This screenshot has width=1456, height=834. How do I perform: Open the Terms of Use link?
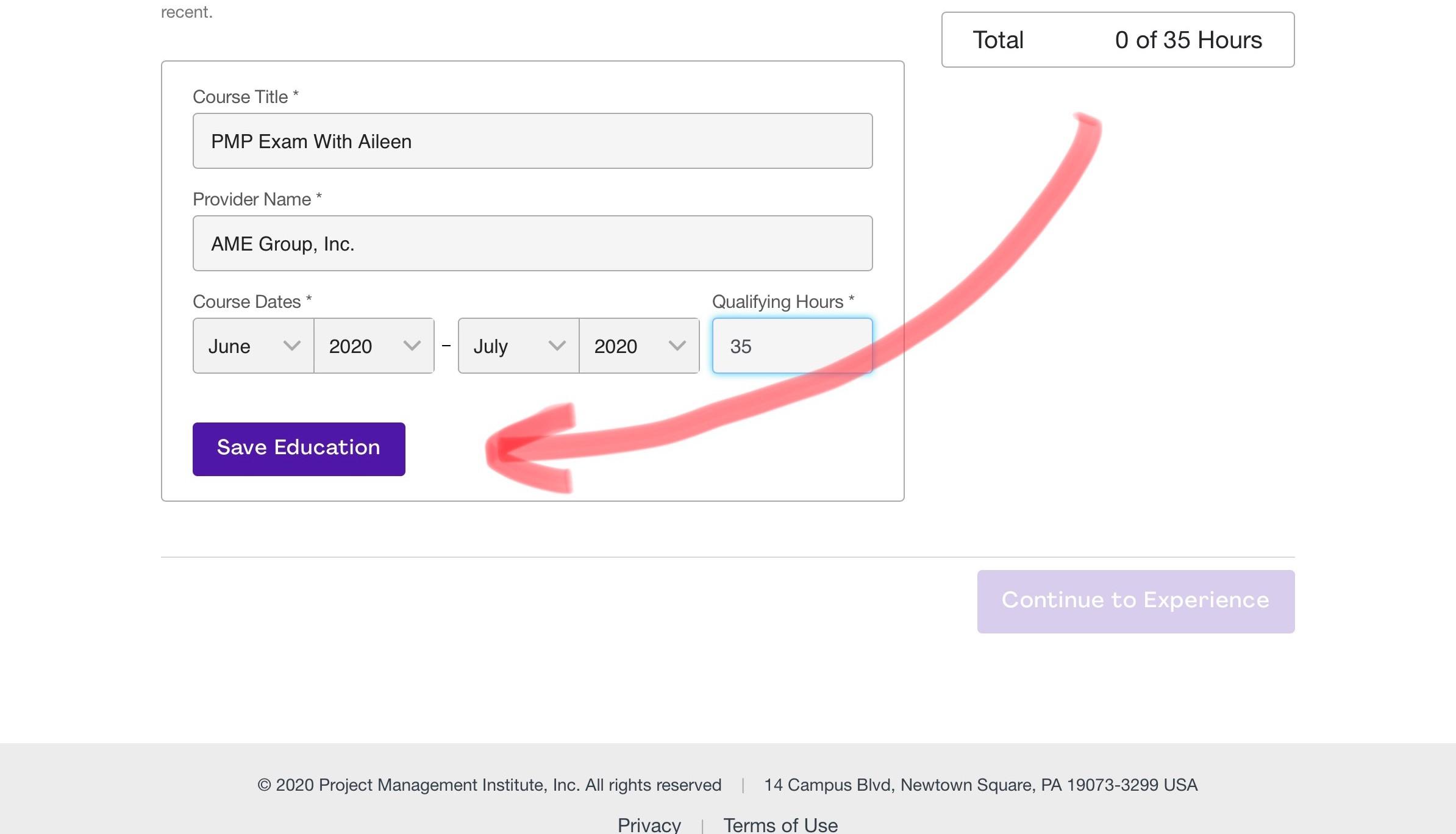pos(780,824)
